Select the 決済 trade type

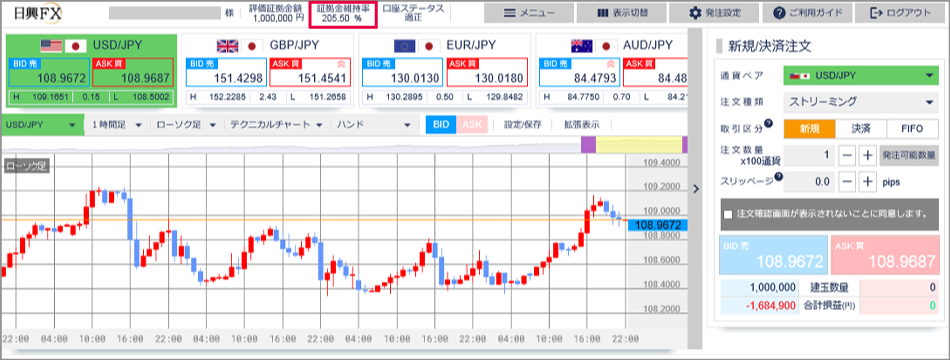pos(860,129)
